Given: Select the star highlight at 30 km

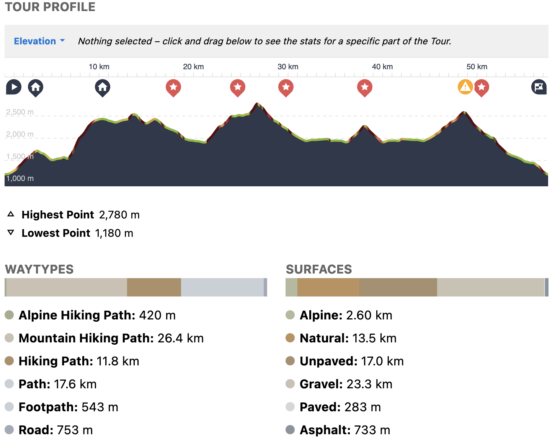Looking at the screenshot, I should [x=286, y=88].
